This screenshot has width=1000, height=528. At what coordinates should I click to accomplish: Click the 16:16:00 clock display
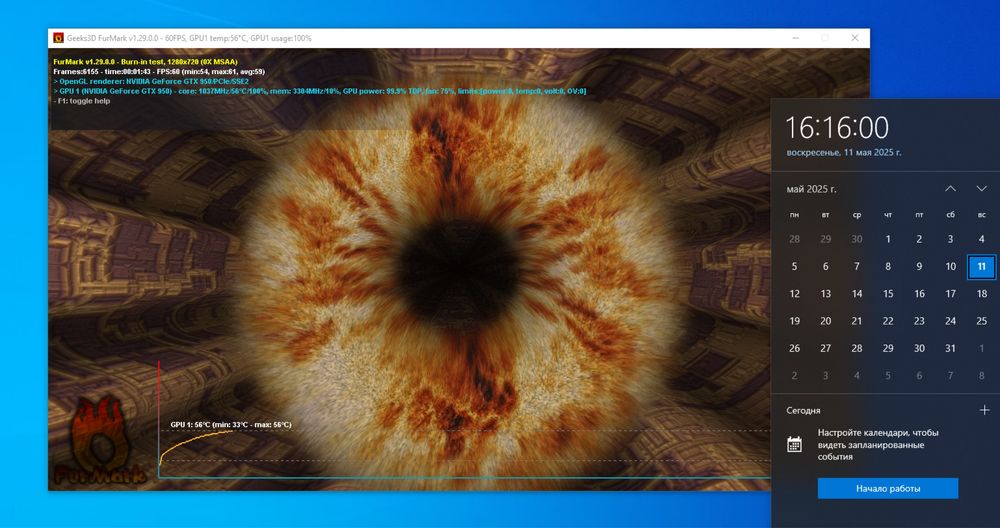point(836,128)
